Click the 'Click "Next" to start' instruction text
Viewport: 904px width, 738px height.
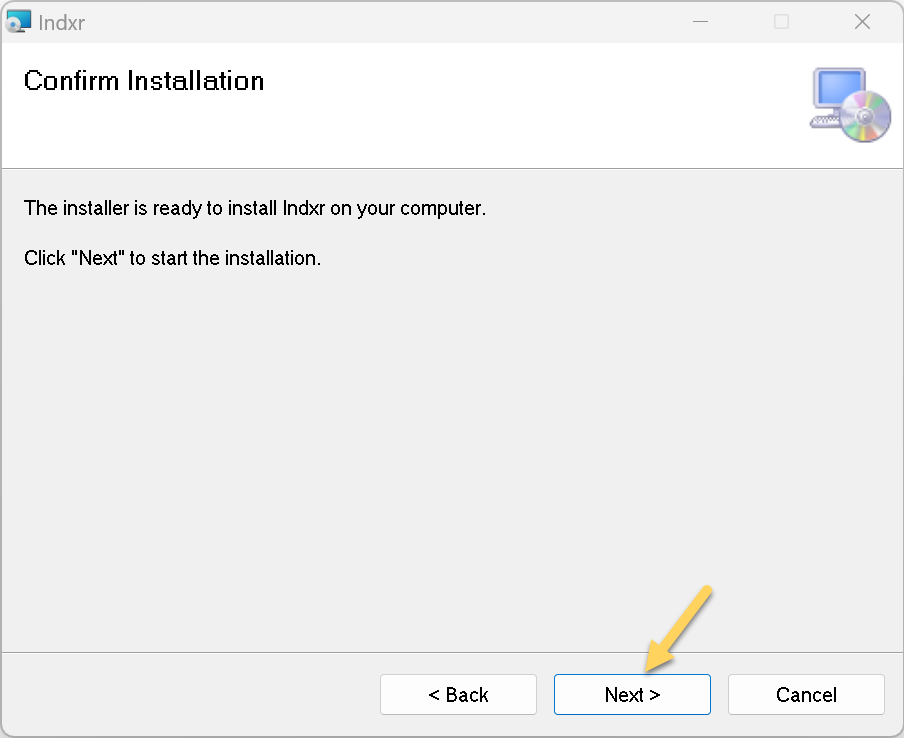[x=172, y=258]
